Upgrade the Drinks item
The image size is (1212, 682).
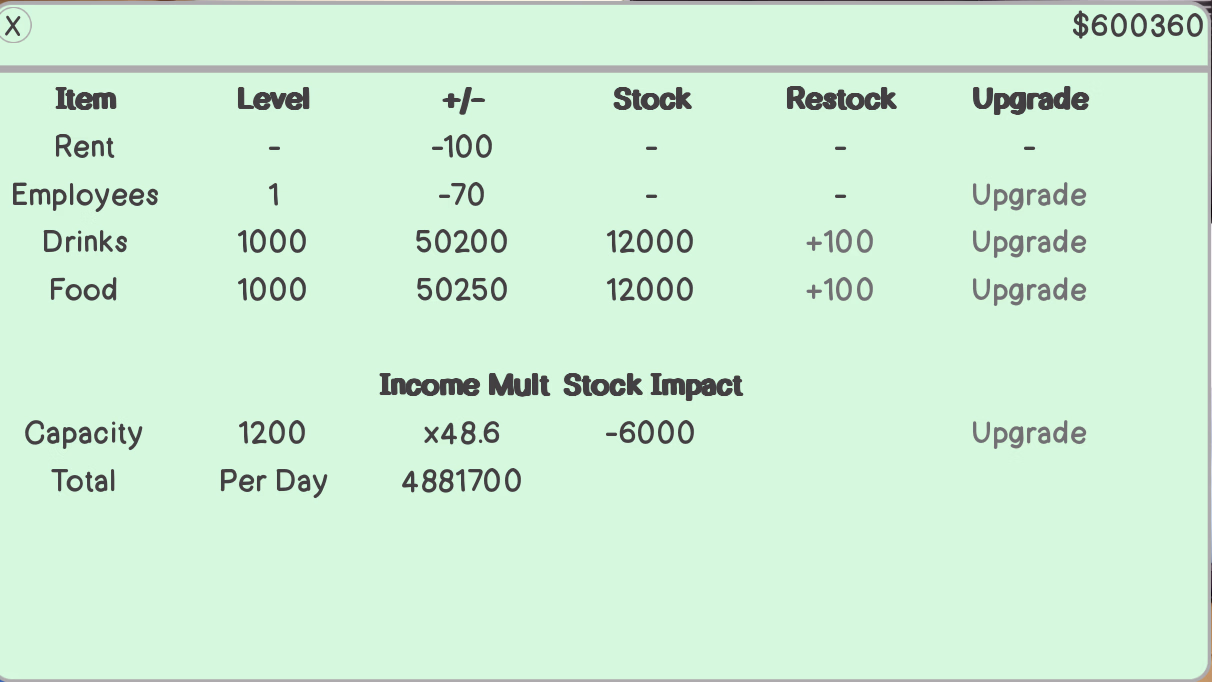(x=1029, y=242)
